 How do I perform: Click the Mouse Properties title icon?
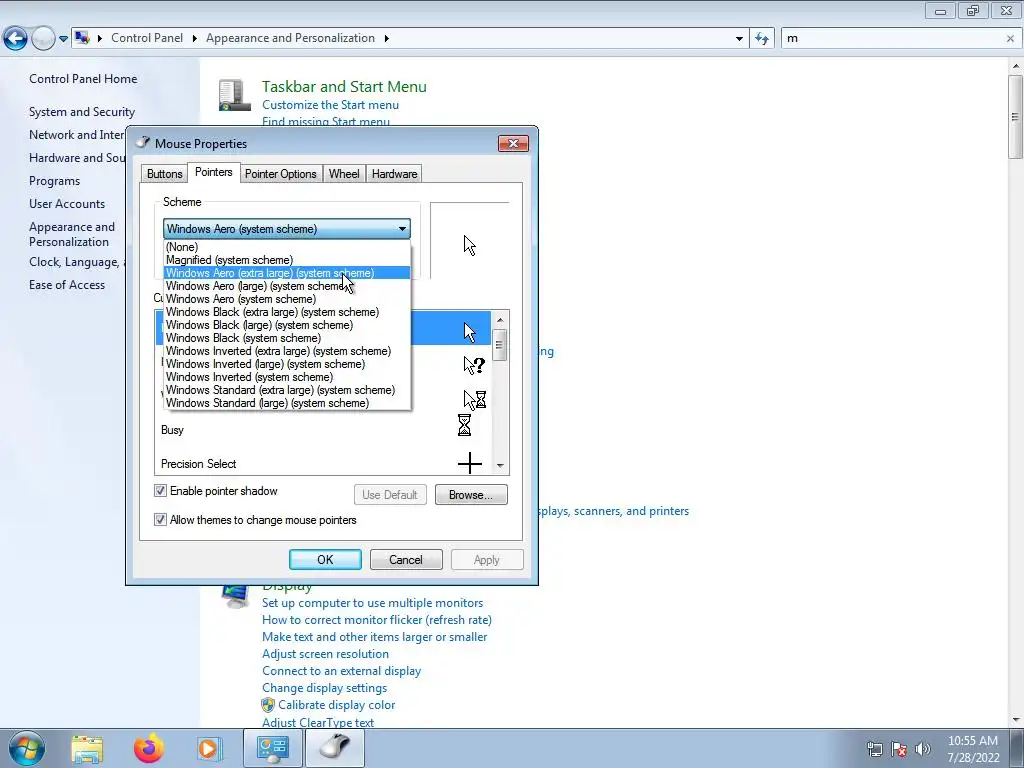click(143, 142)
